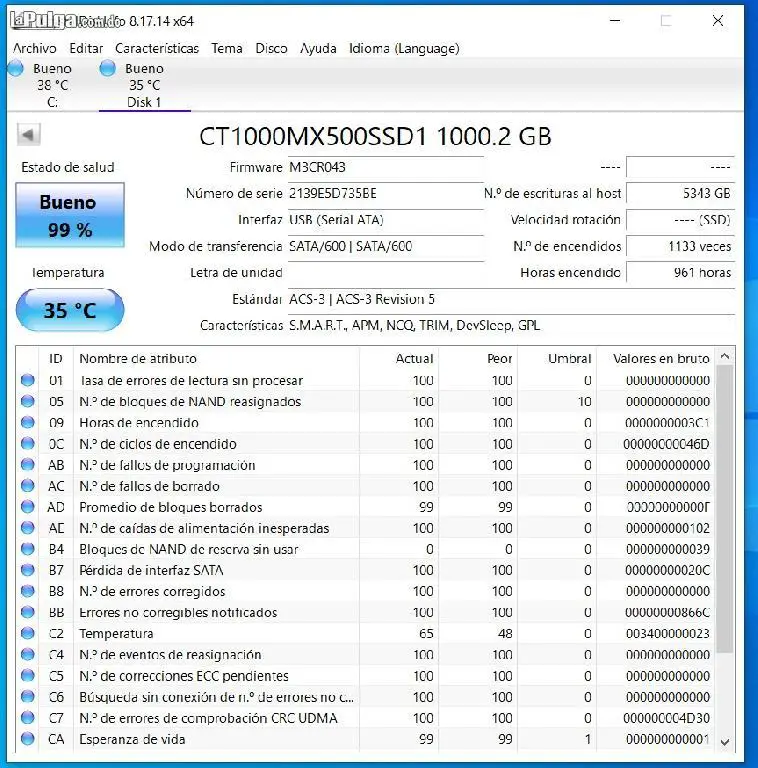Click the C: drive blue status orb
The width and height of the screenshot is (758, 768).
click(x=16, y=69)
